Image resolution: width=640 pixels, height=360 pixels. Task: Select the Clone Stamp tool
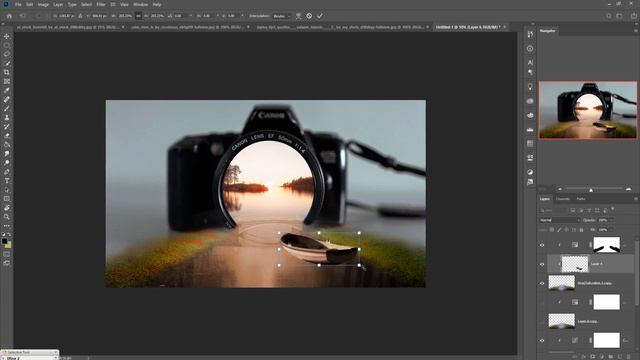[x=7, y=117]
